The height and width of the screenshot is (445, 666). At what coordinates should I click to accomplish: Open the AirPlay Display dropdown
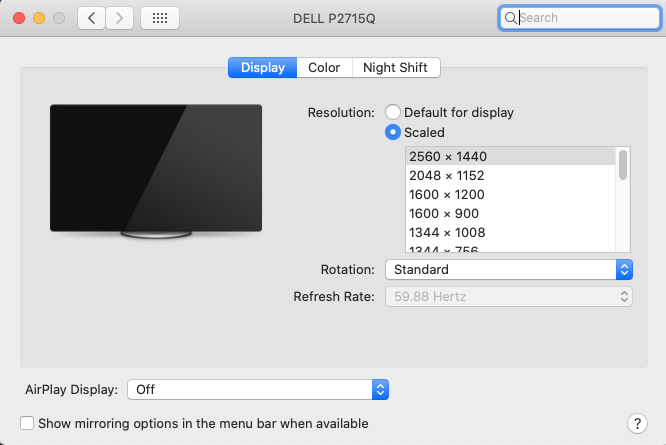[258, 389]
